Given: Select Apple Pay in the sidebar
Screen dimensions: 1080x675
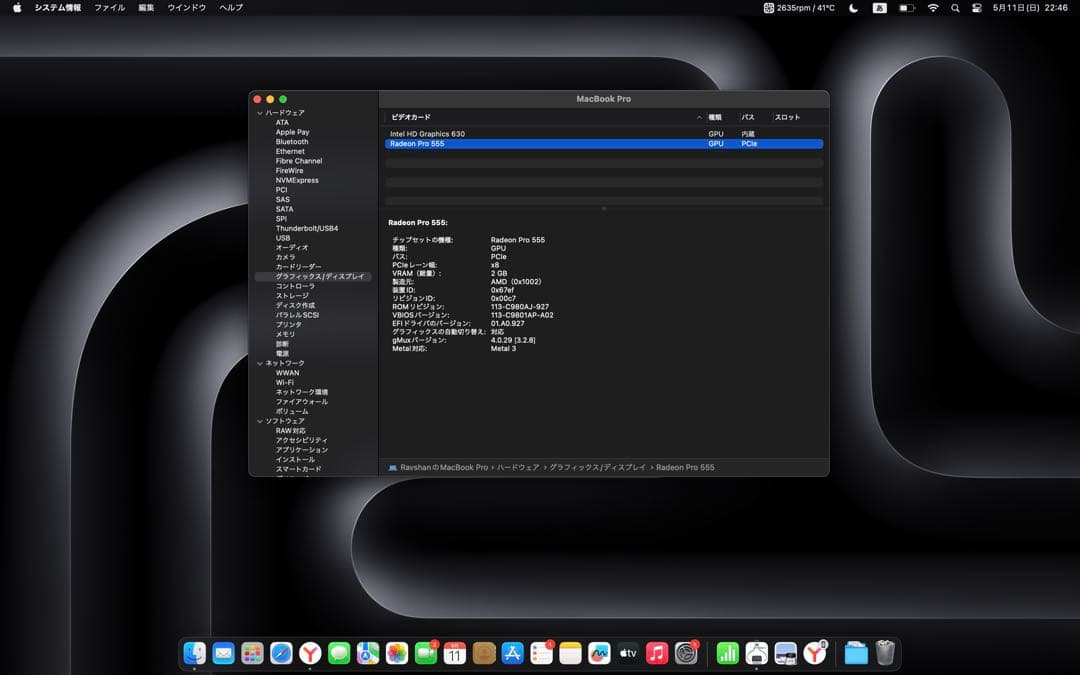Looking at the screenshot, I should (x=292, y=132).
